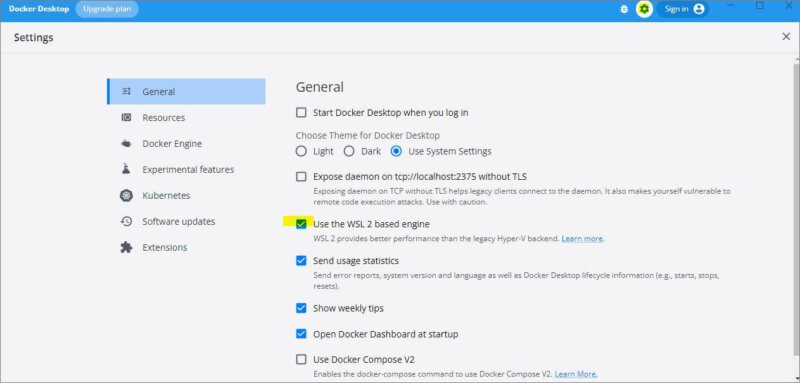Uncheck Use the WSL 2 based engine
800x383 pixels.
[x=302, y=224]
